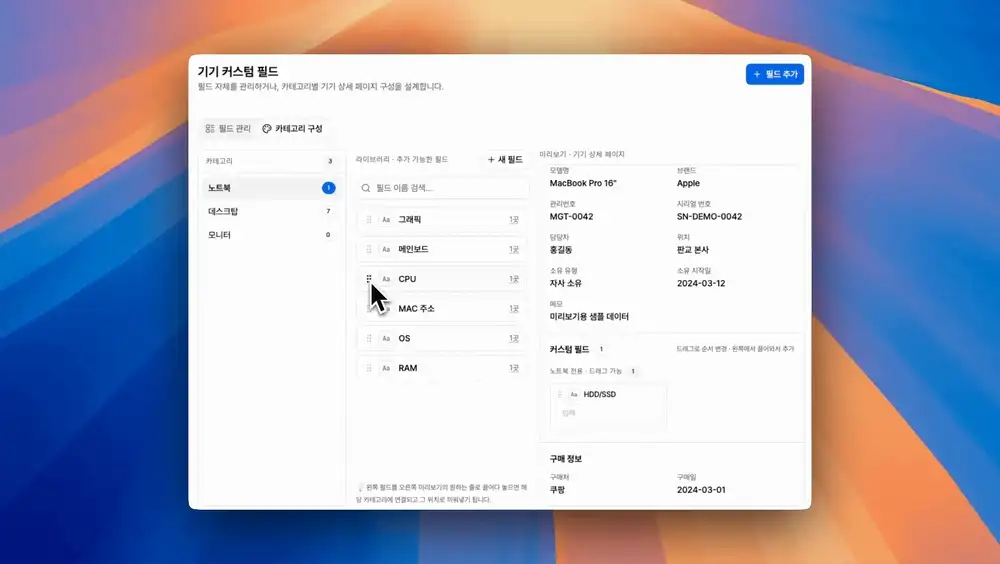Select the 데스크탑 category
The width and height of the screenshot is (1000, 564).
(x=270, y=211)
